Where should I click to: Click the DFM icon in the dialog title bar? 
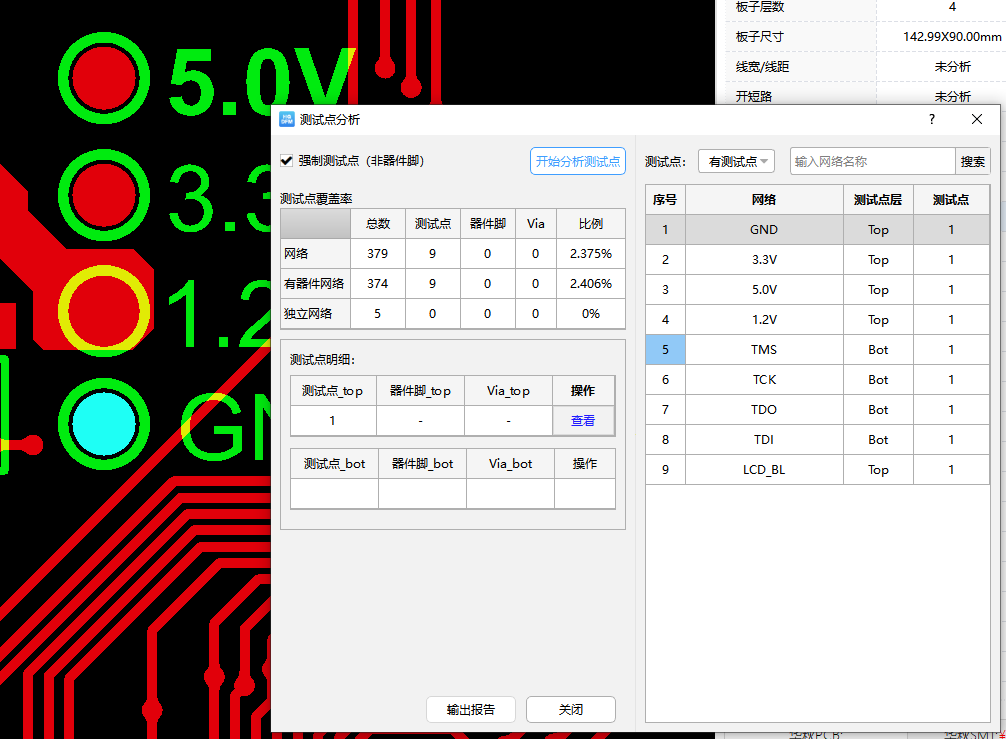pos(286,119)
